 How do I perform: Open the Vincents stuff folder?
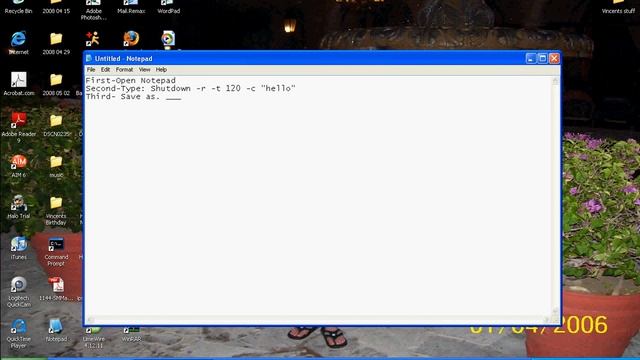pos(618,7)
